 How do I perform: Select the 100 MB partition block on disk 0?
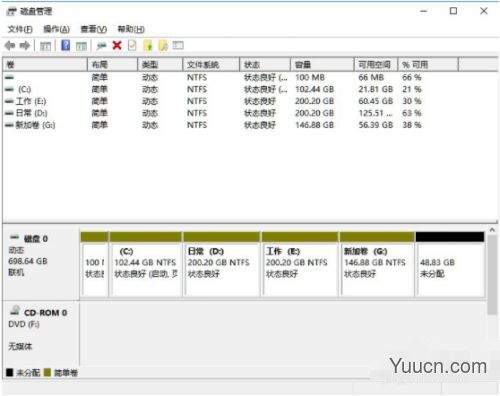coord(95,264)
